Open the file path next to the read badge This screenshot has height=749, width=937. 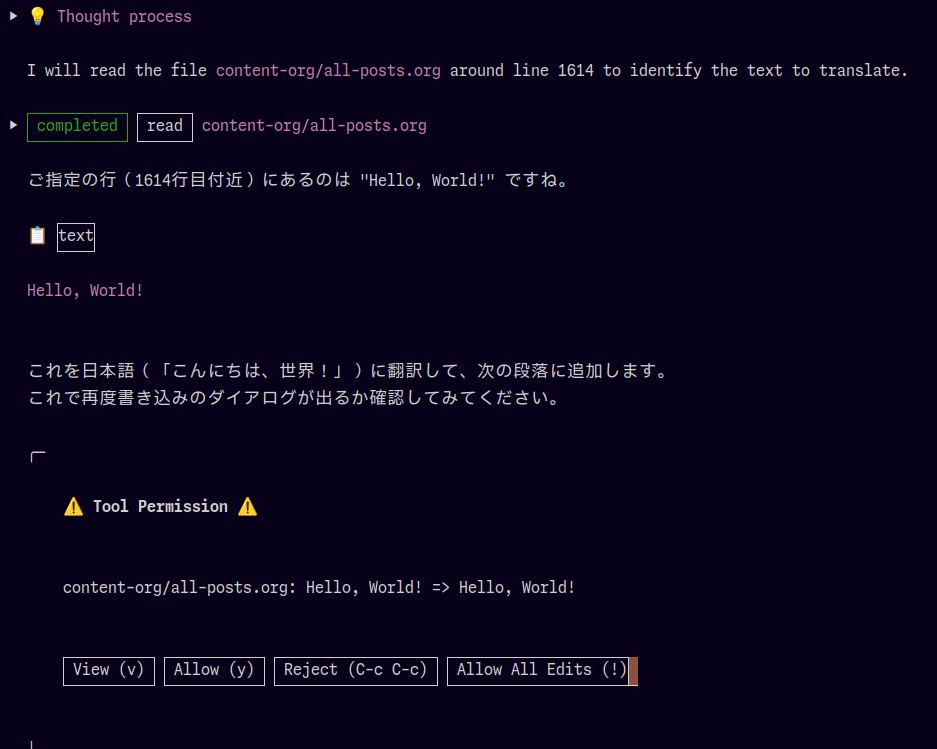coord(314,126)
